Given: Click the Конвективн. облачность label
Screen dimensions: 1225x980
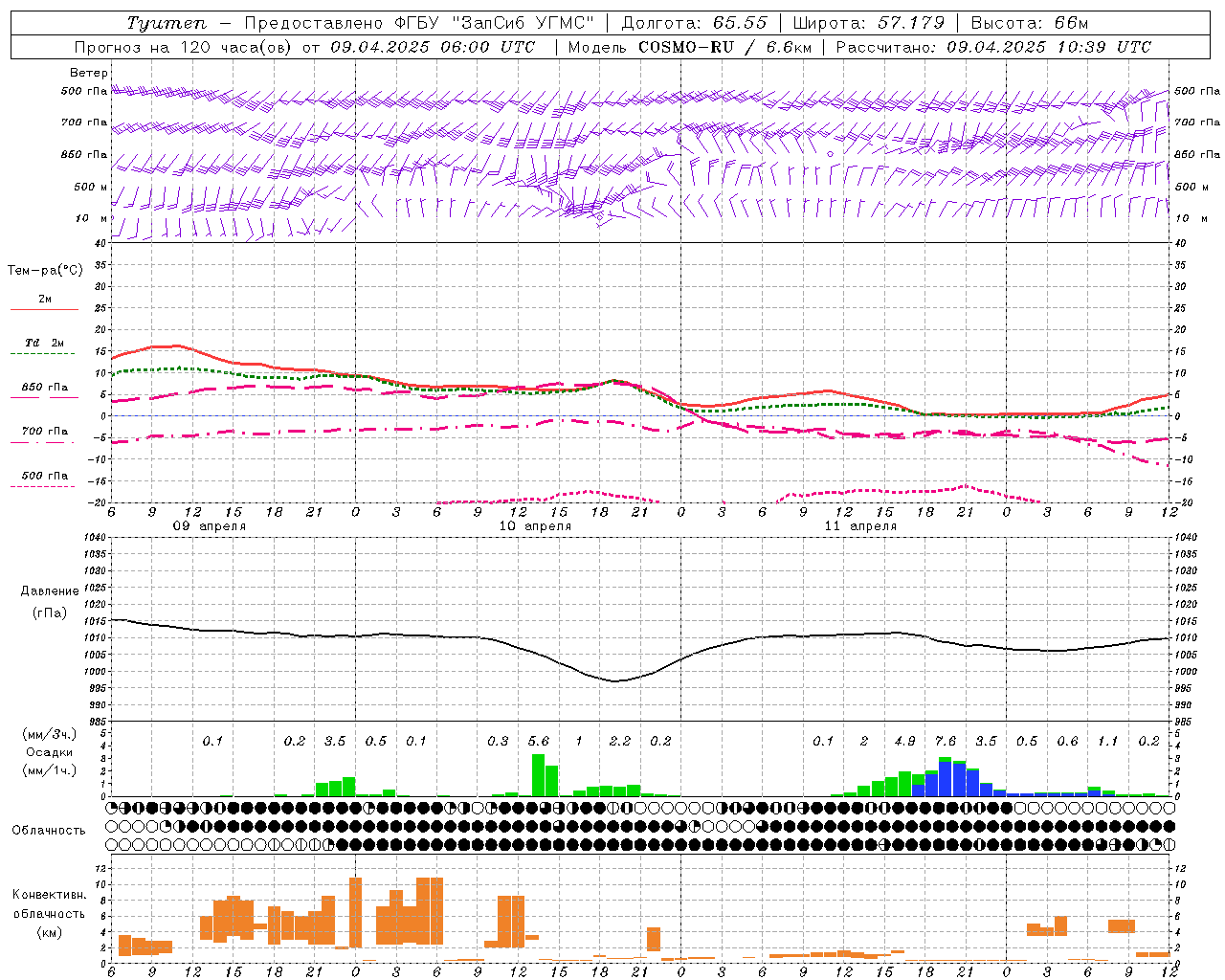Looking at the screenshot, I should [49, 904].
